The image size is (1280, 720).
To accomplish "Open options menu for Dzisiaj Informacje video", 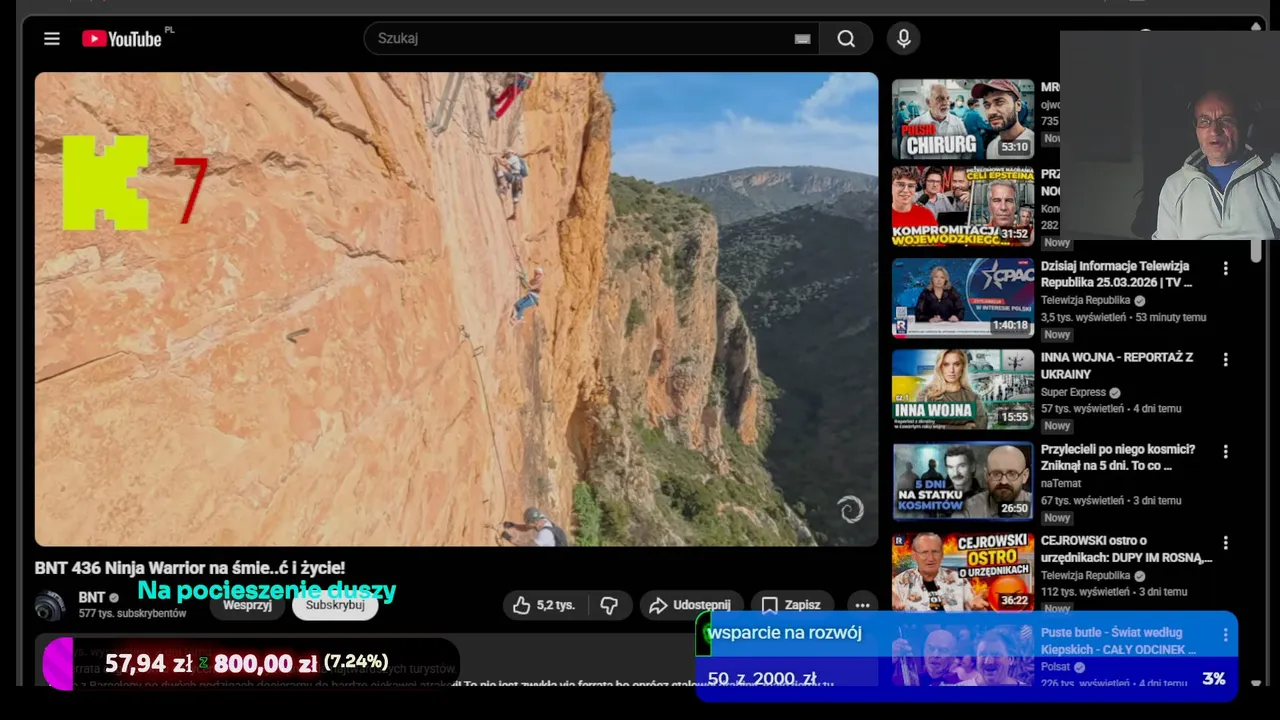I will point(1225,268).
